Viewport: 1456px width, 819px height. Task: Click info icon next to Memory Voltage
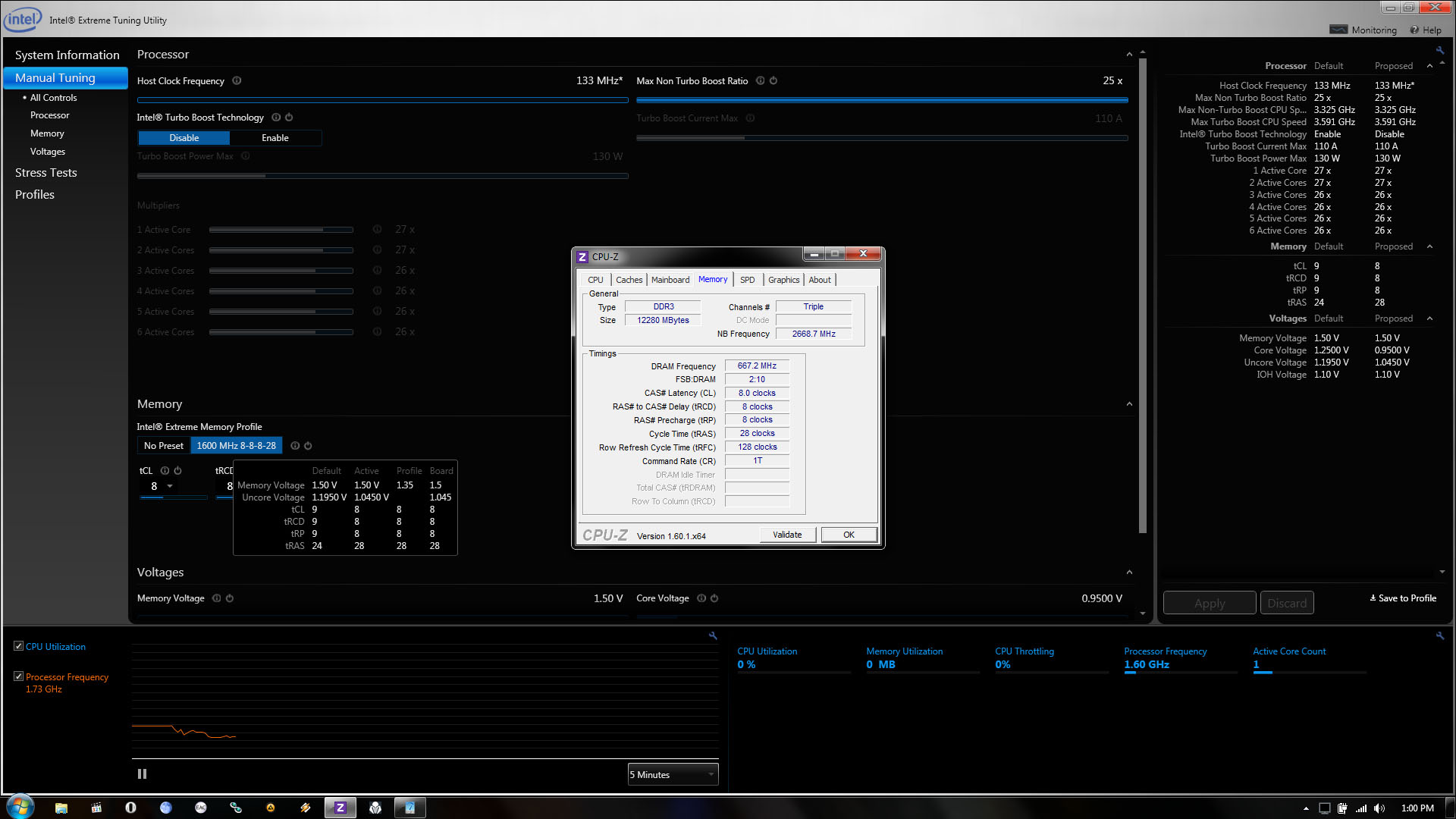coord(217,598)
